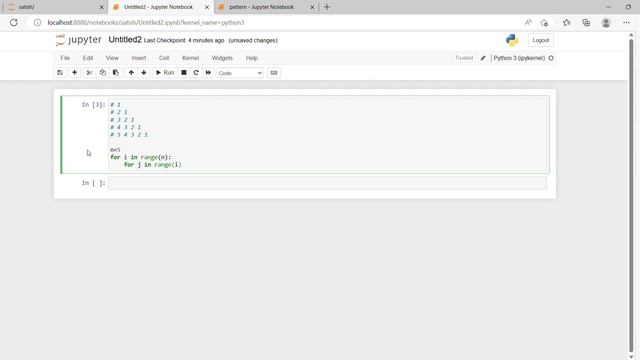Open the Insert menu
Screen dimensions: 640x360
click(139, 58)
